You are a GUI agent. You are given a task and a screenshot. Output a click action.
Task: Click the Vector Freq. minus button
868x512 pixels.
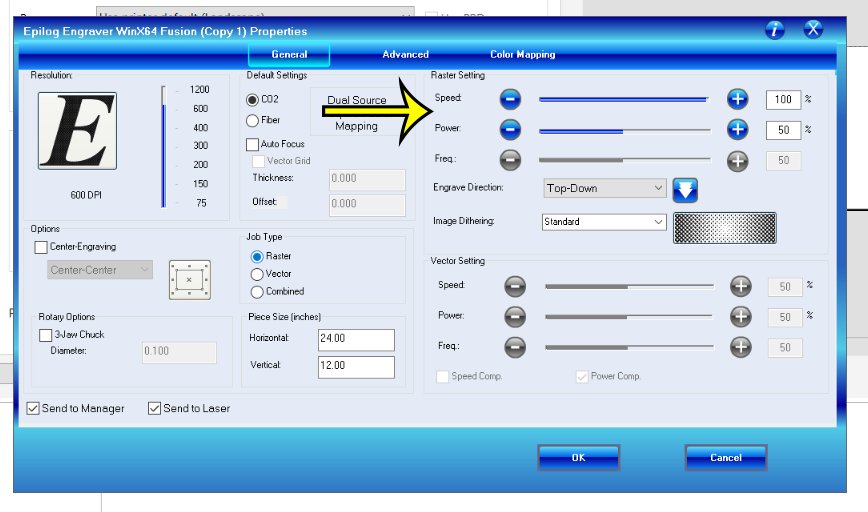[515, 347]
